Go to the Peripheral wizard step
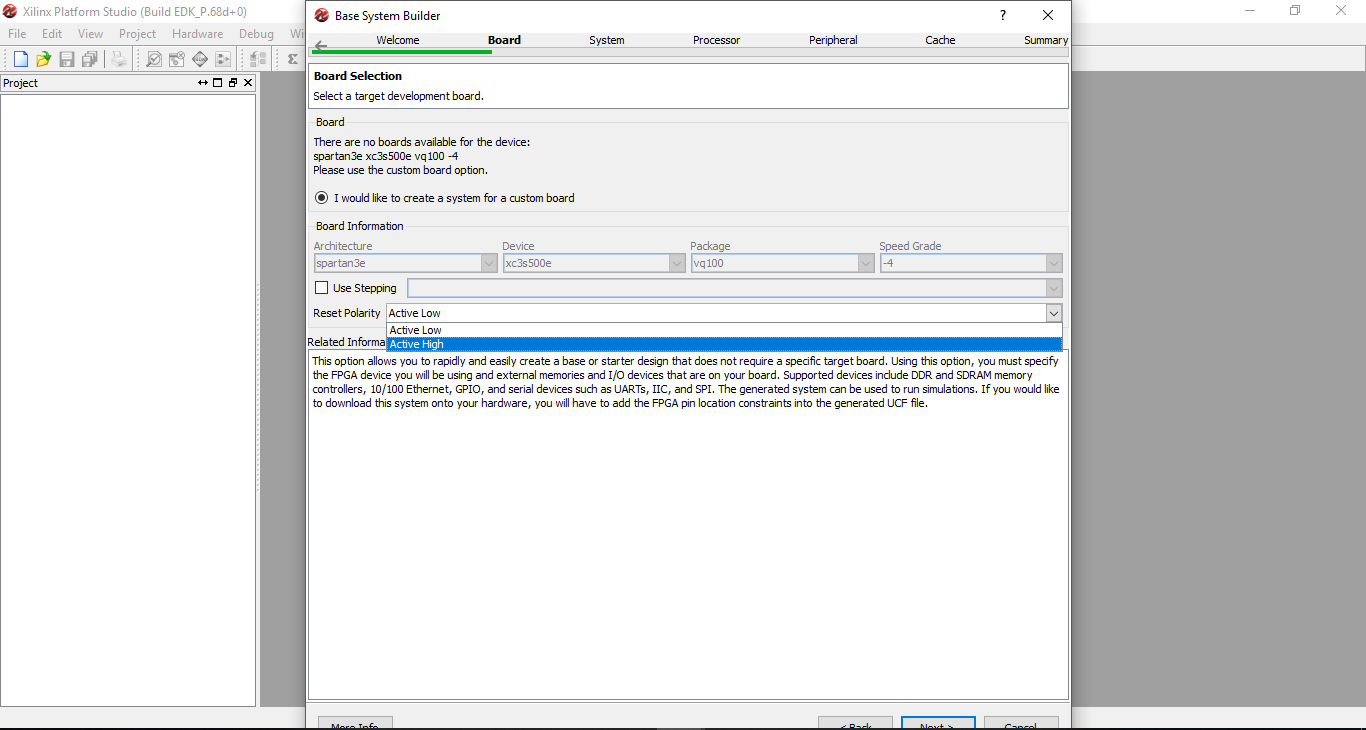The width and height of the screenshot is (1366, 730). click(833, 40)
